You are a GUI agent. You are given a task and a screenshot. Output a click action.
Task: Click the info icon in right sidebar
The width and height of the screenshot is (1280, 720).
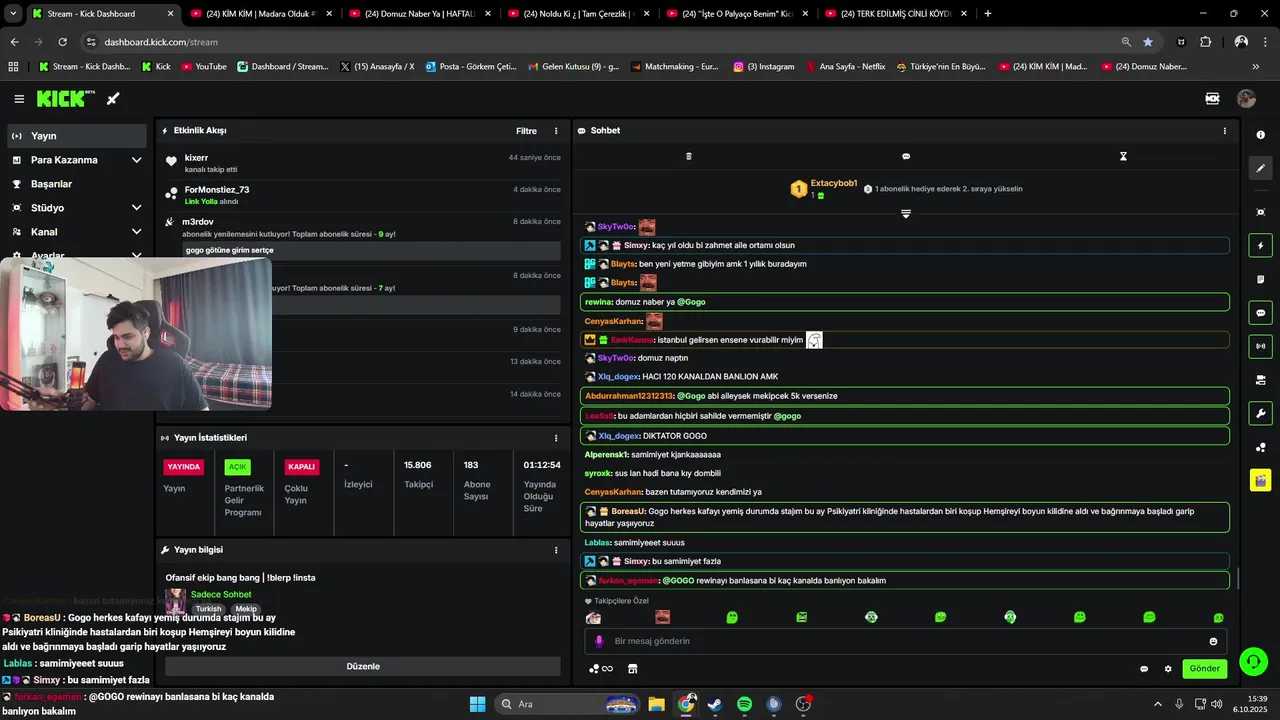click(x=1260, y=135)
